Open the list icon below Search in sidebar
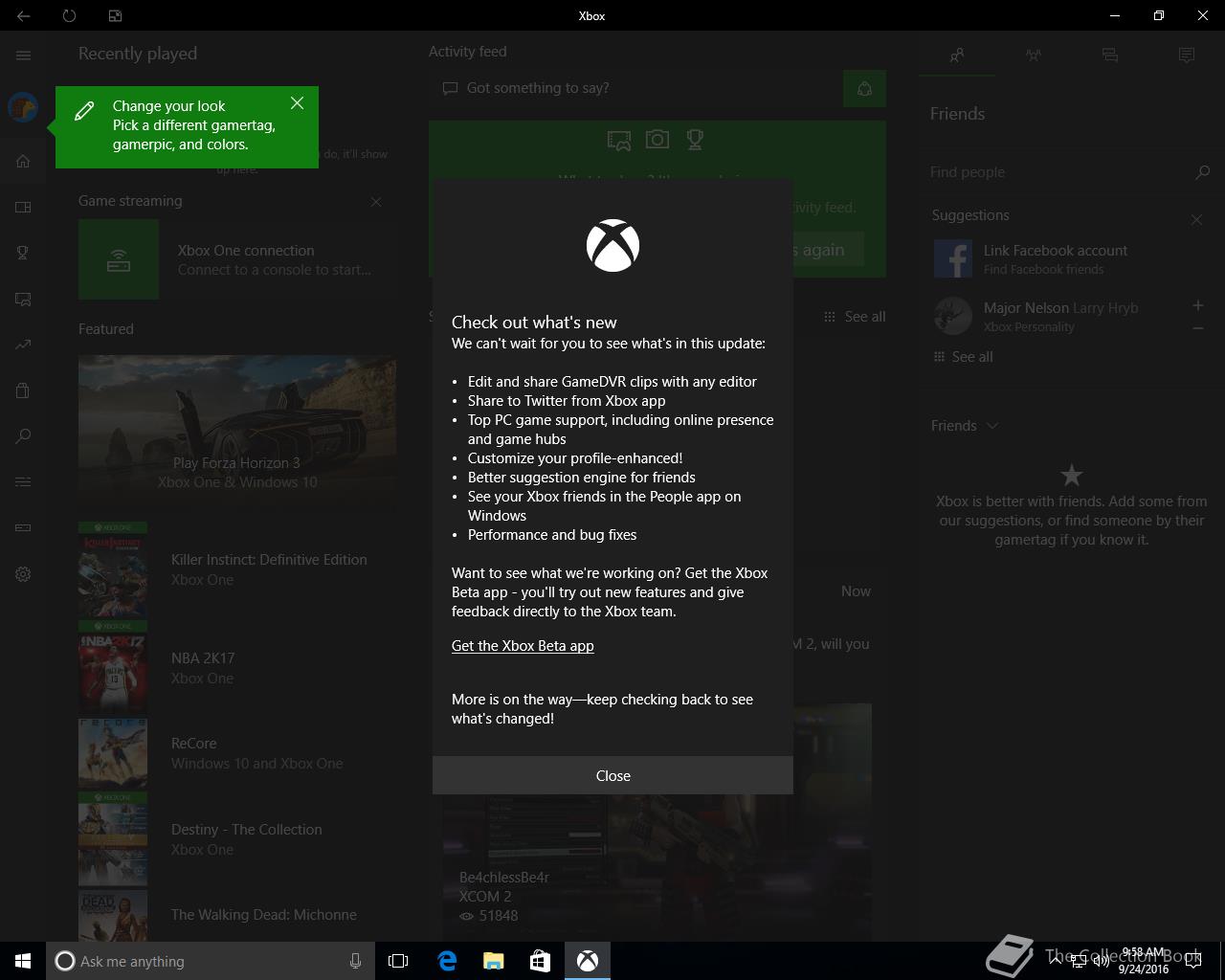The height and width of the screenshot is (980, 1225). coord(23,481)
